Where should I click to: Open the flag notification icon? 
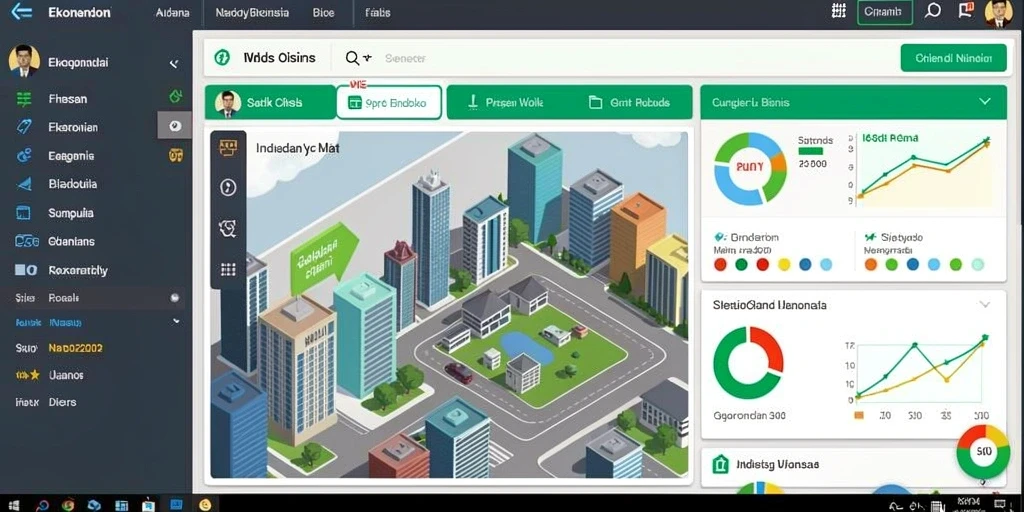click(965, 10)
